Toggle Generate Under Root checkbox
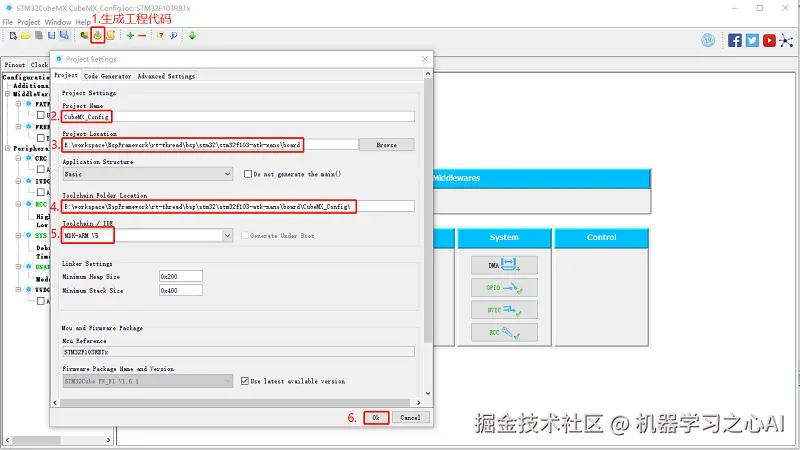Viewport: 800px width, 450px height. click(x=245, y=235)
